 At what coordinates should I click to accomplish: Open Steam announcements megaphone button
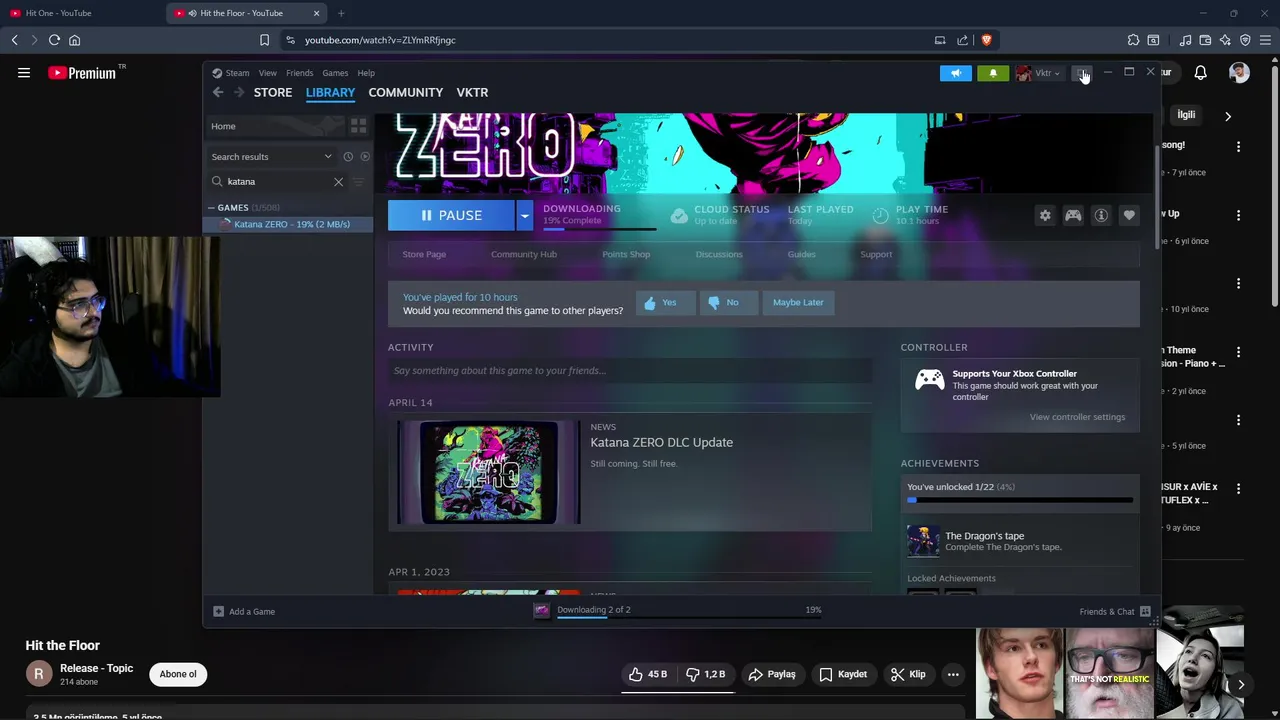[x=955, y=73]
